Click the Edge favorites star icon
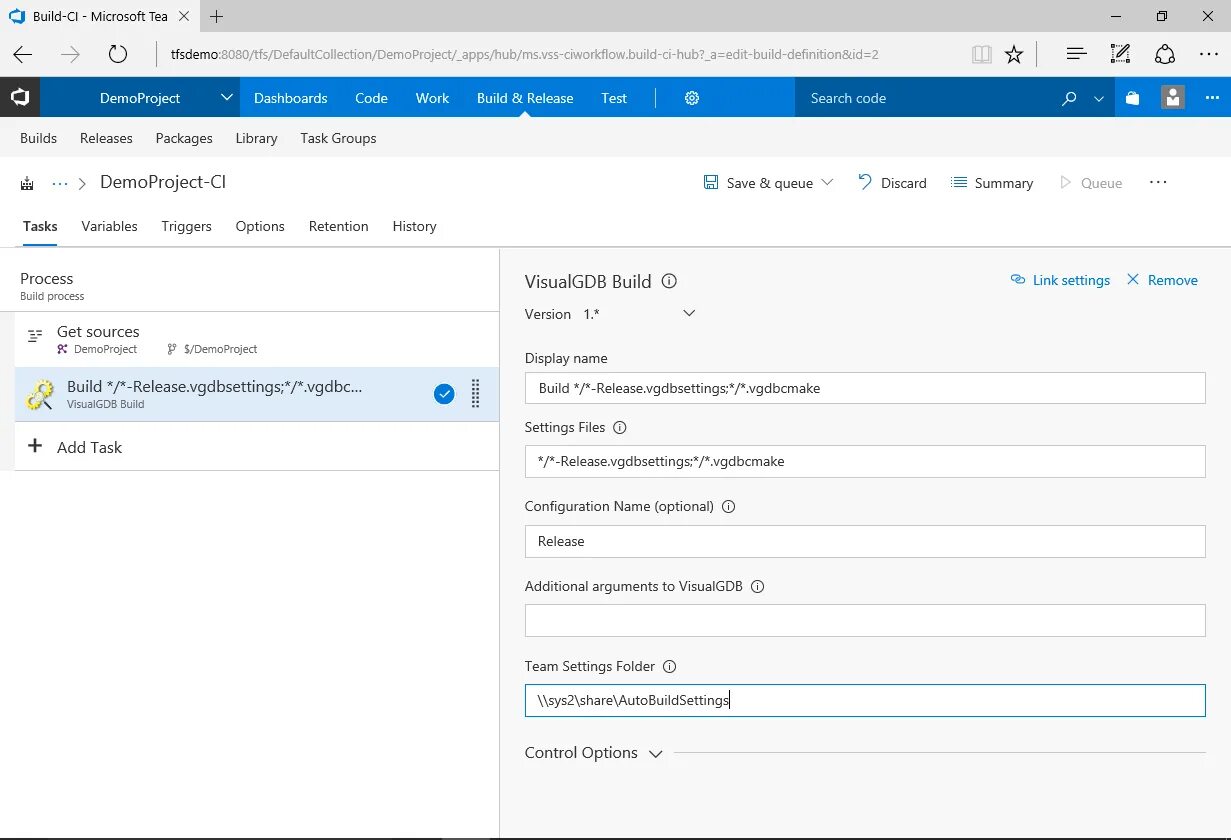Viewport: 1231px width, 840px height. coord(1014,54)
